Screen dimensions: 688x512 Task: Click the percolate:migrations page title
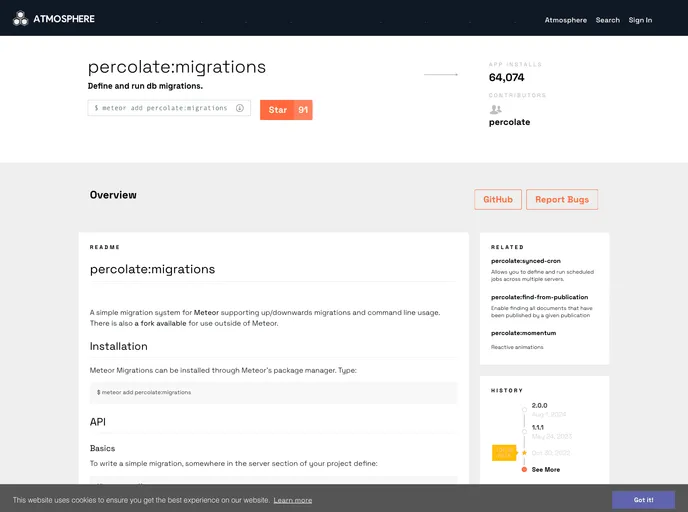pyautogui.click(x=177, y=67)
